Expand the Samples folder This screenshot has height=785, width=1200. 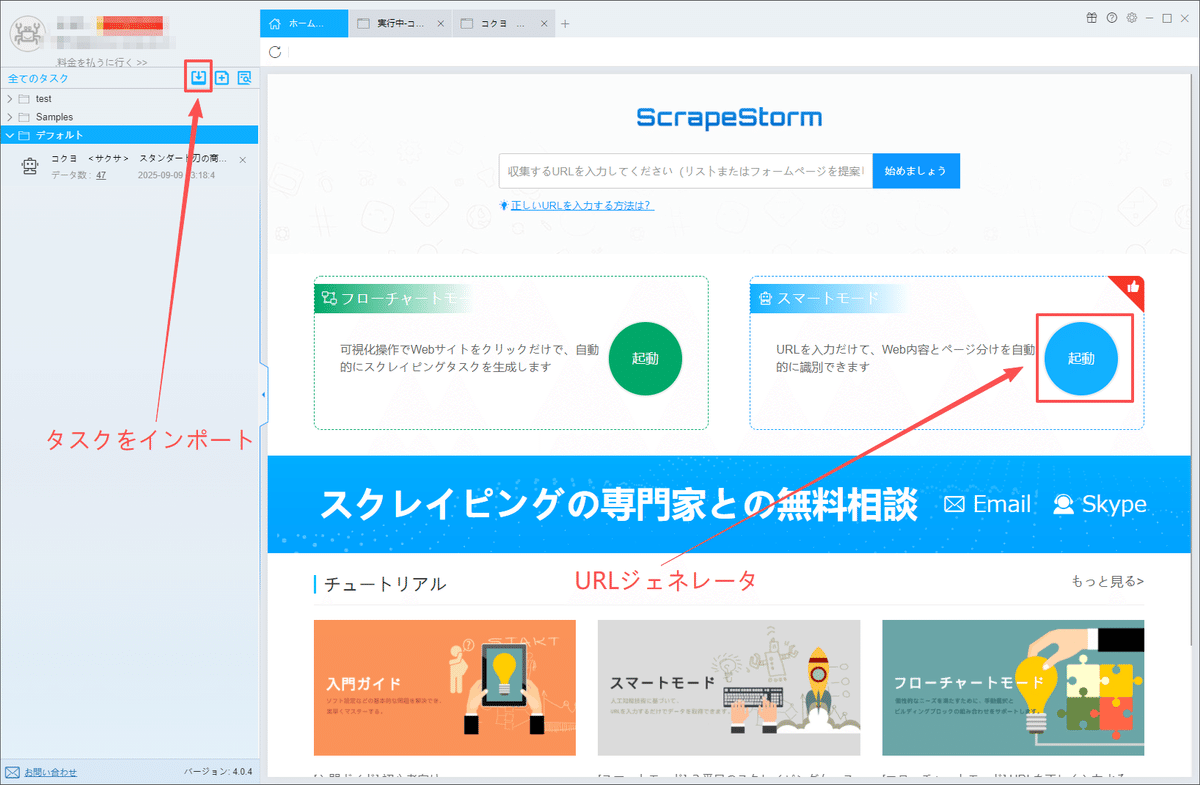(x=10, y=117)
